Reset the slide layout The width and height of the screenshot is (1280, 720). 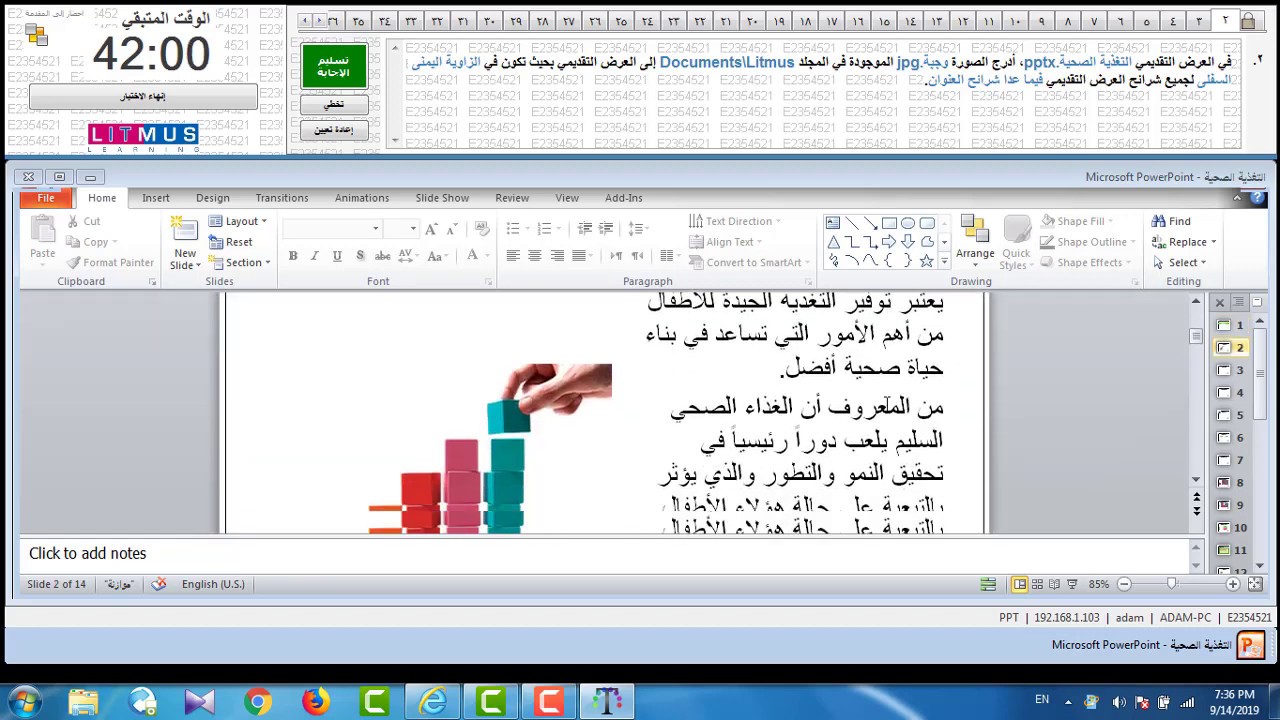click(x=231, y=242)
